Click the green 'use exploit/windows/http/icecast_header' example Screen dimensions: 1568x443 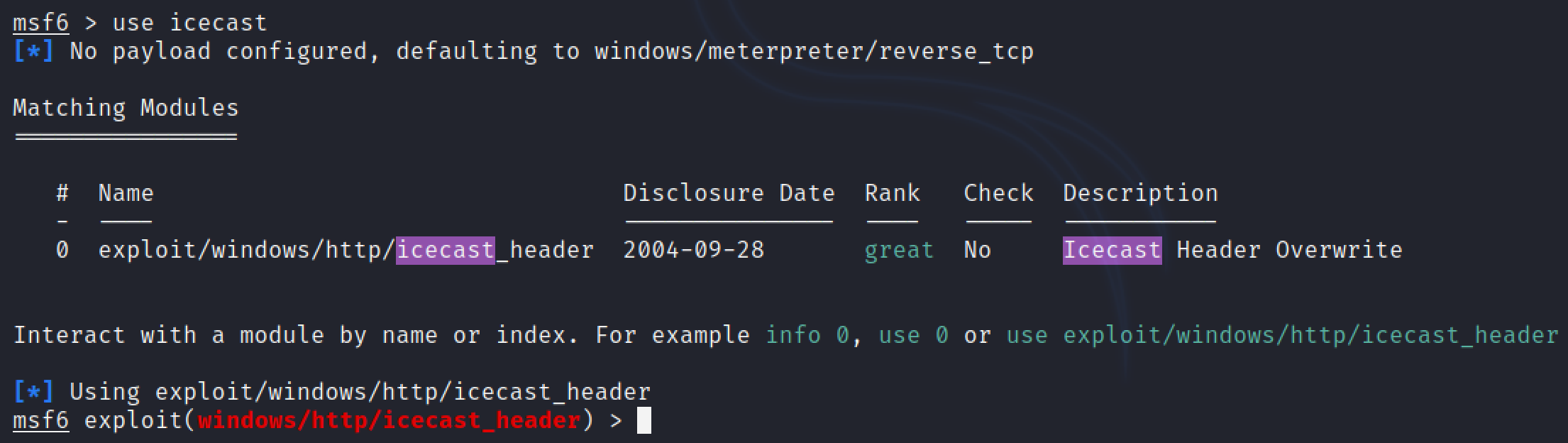pos(1282,335)
